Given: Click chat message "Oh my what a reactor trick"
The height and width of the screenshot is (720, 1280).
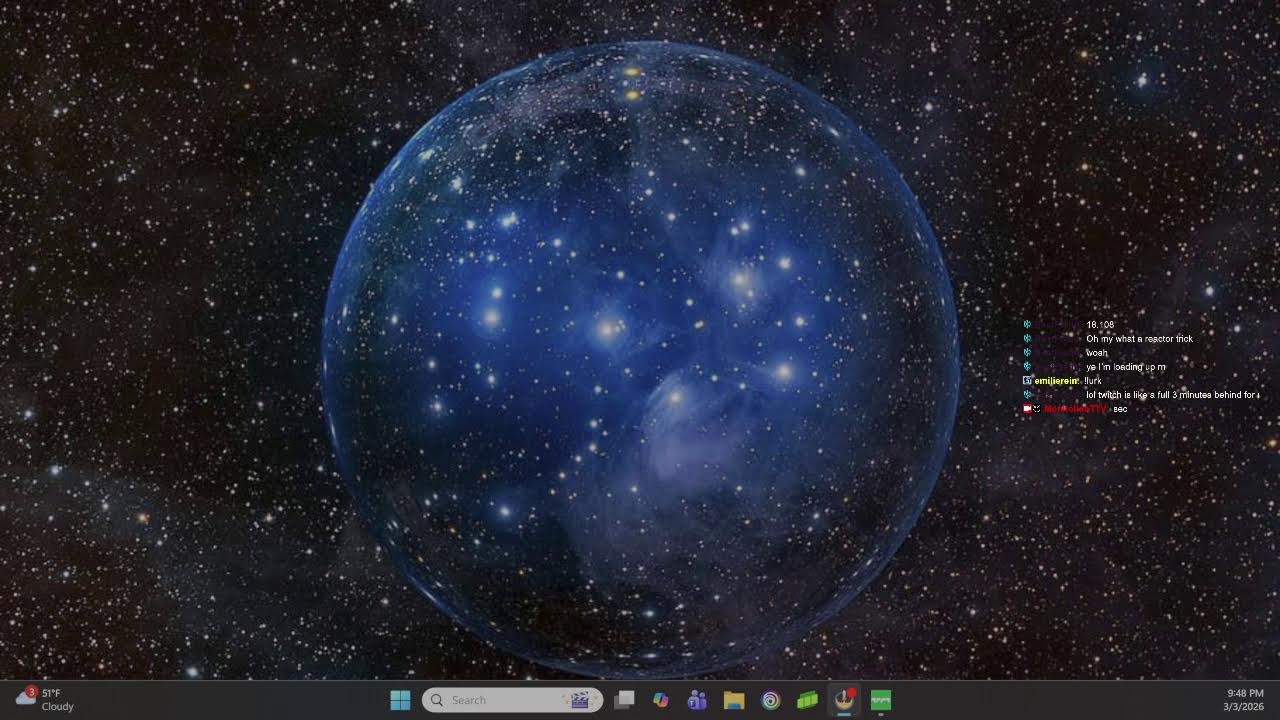Looking at the screenshot, I should point(1139,339).
